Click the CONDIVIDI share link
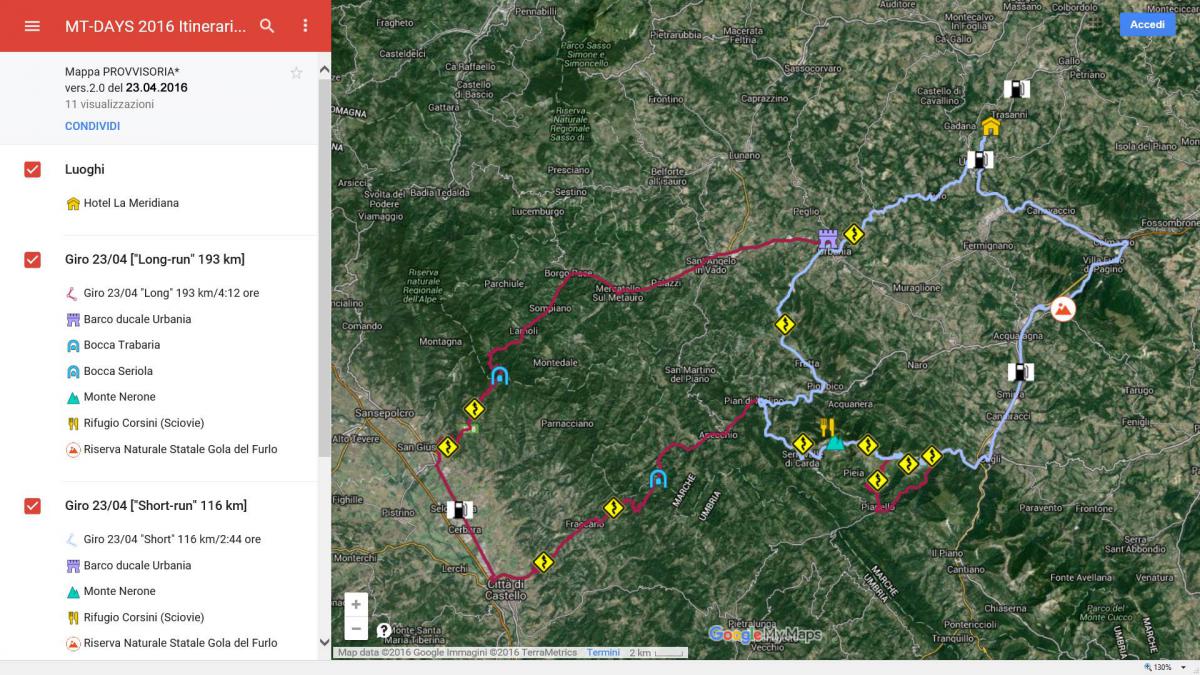 (x=93, y=126)
